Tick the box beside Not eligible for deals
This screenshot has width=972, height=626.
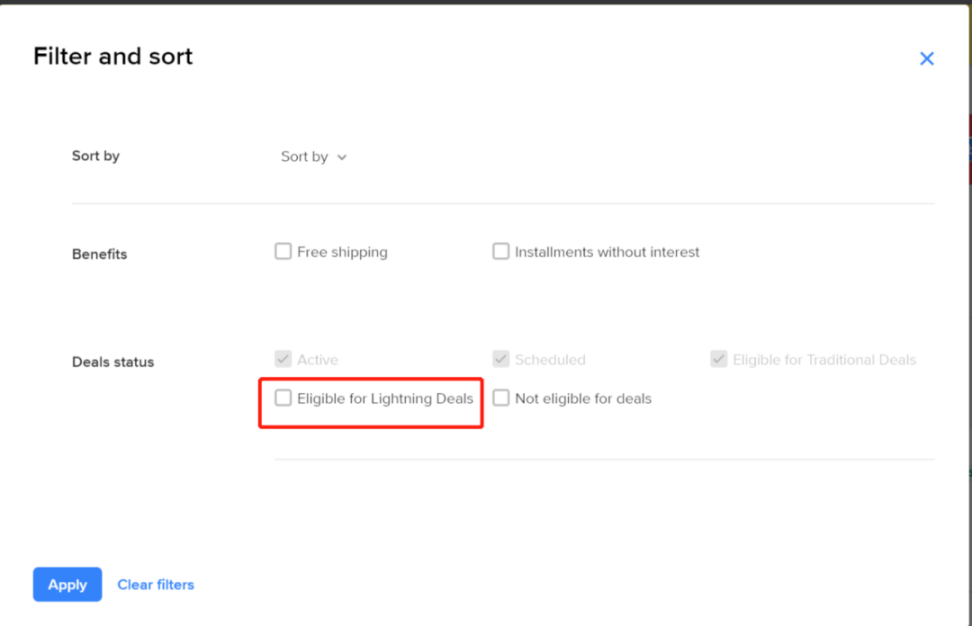tap(501, 398)
